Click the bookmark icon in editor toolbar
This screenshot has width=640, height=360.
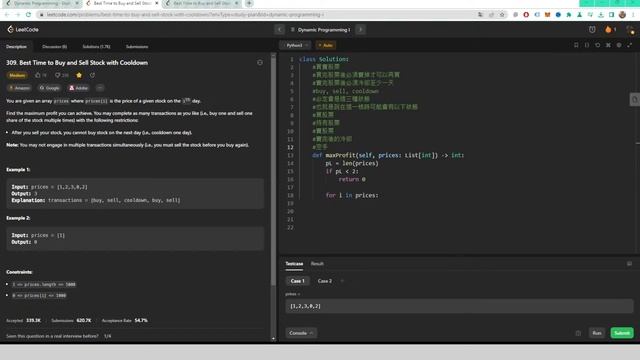[576, 45]
